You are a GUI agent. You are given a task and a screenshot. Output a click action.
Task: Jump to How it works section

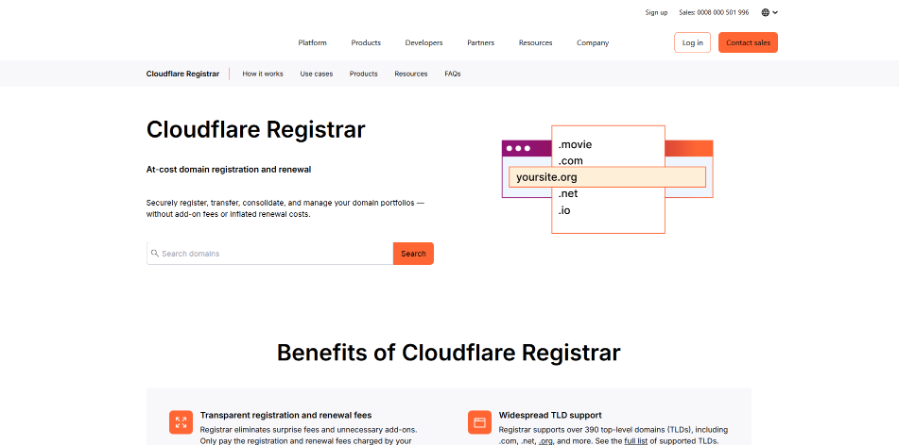262,73
